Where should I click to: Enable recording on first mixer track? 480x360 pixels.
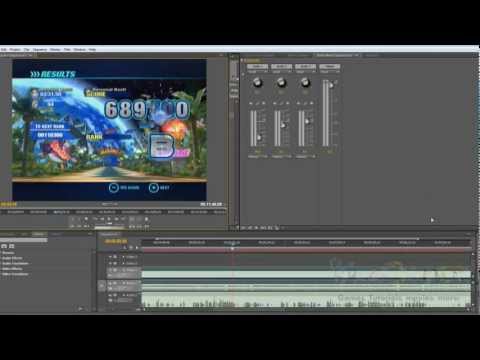[x=264, y=104]
